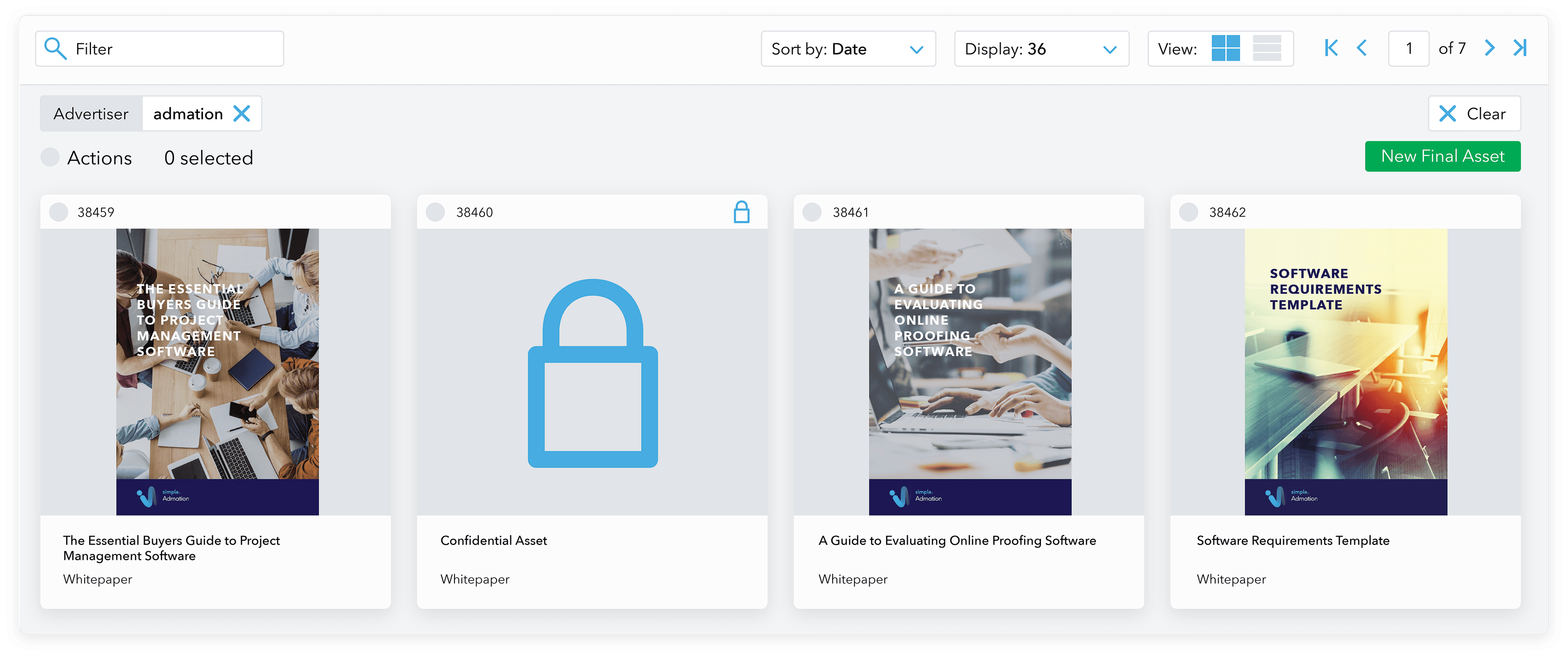1568x657 pixels.
Task: Select asset 38461 checkbox
Action: click(x=811, y=212)
